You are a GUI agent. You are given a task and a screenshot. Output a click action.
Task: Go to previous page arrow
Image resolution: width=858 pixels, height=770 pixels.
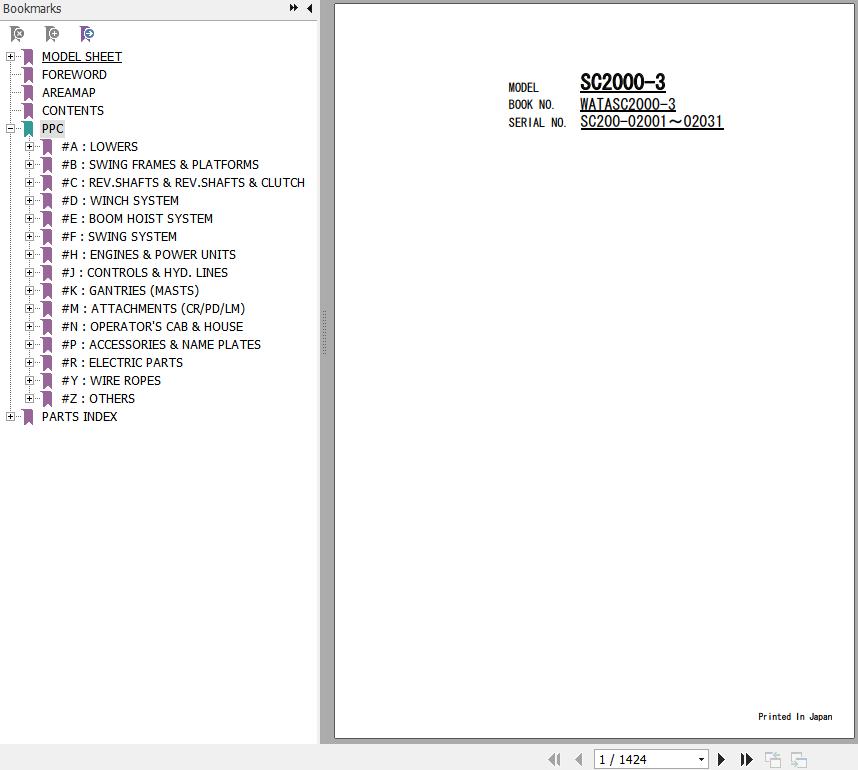point(578,759)
